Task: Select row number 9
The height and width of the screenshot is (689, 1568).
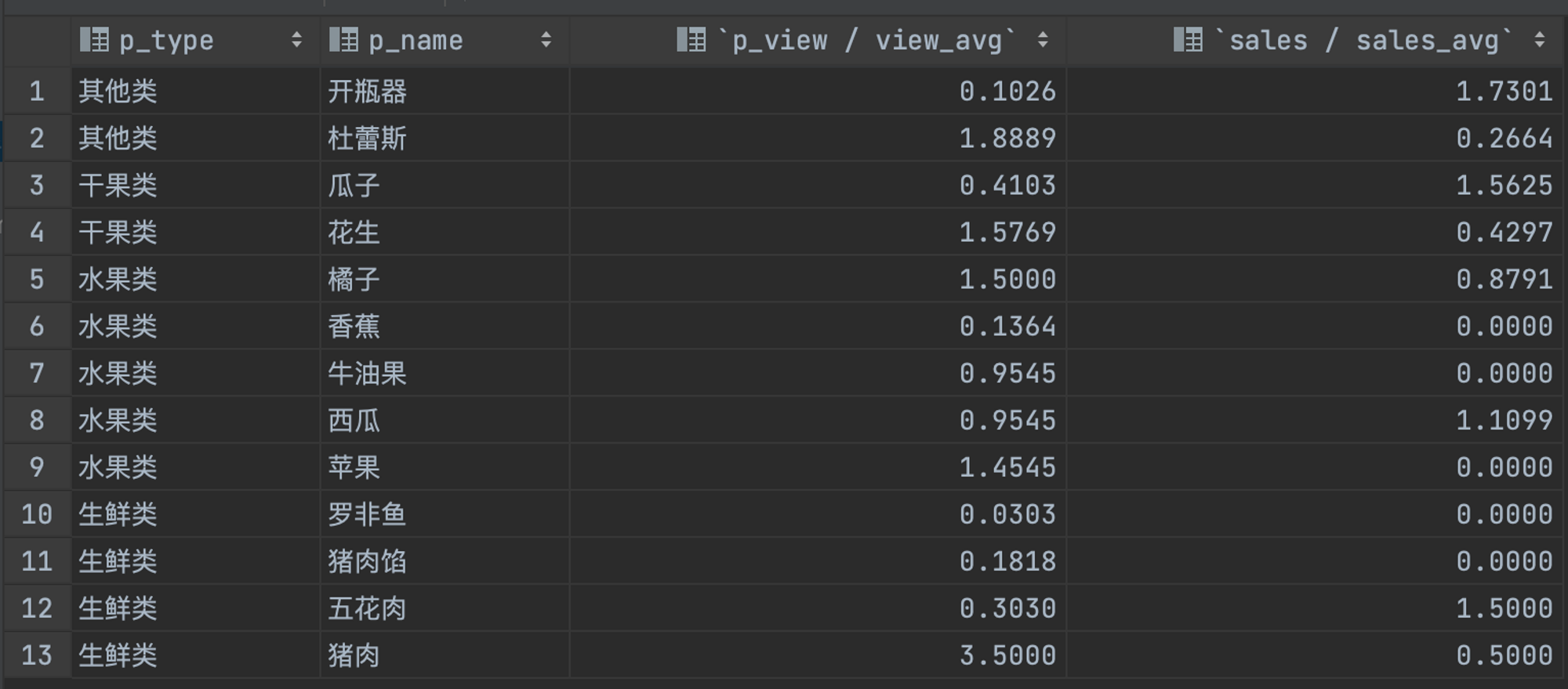Action: point(37,468)
